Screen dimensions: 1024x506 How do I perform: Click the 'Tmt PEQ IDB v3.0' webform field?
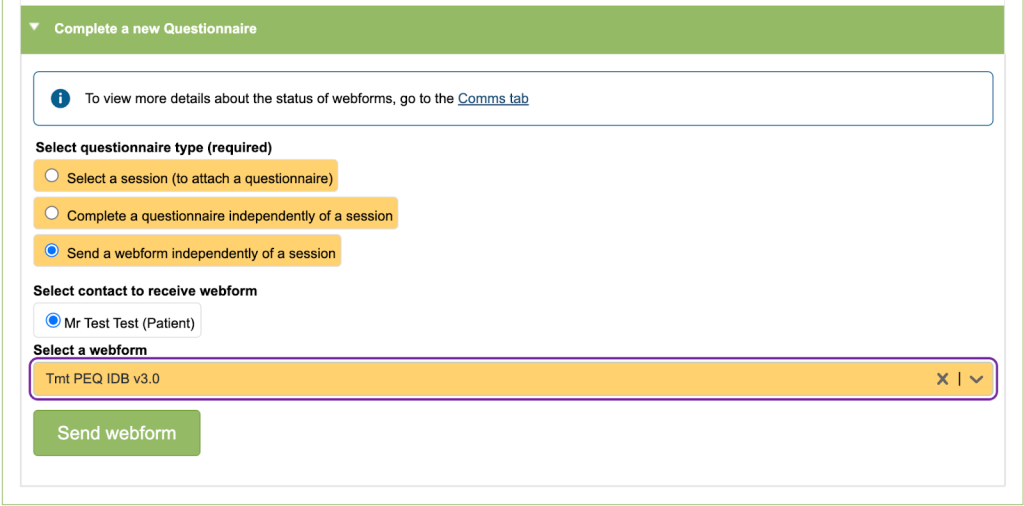click(400, 379)
